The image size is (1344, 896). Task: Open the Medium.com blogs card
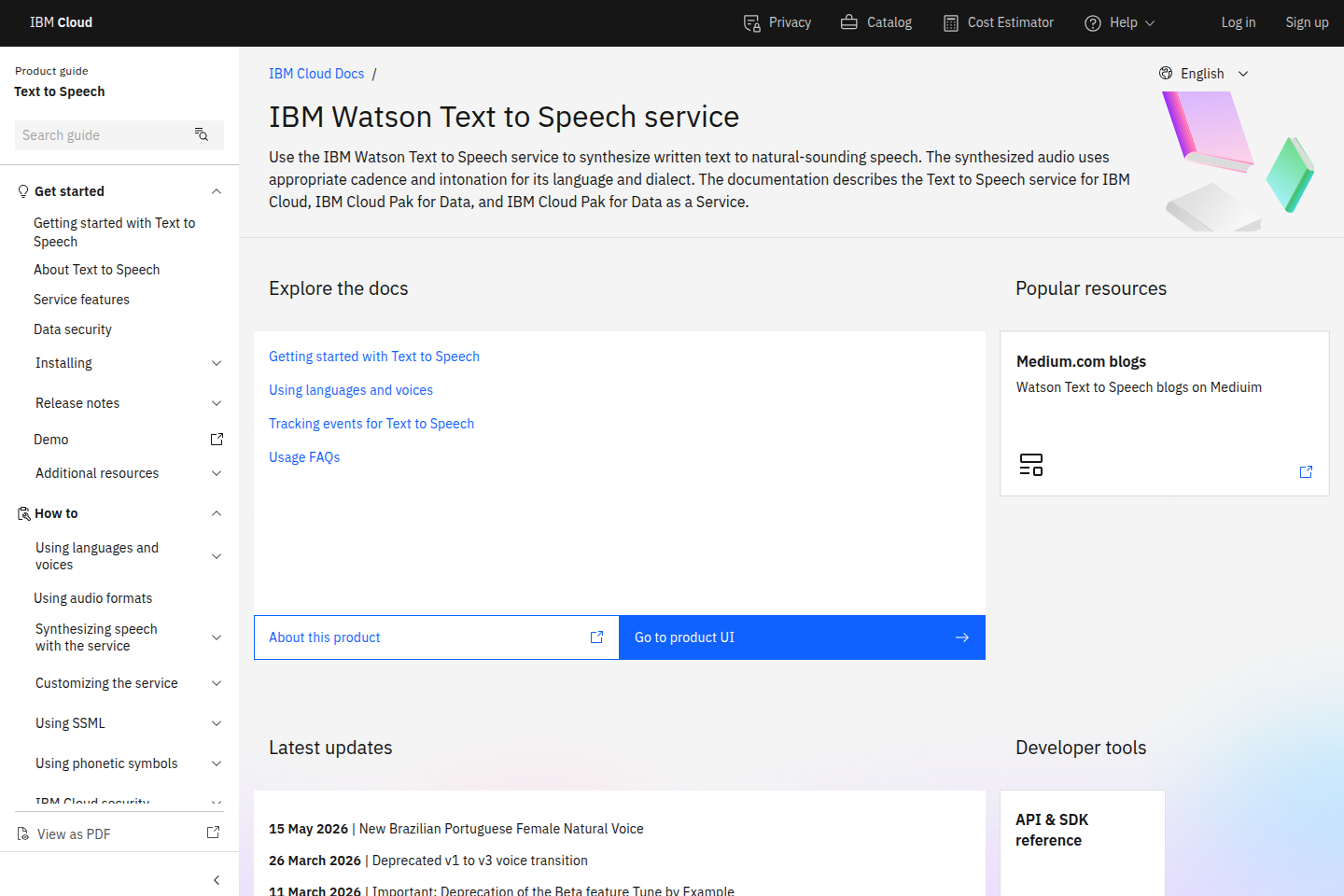[1165, 413]
